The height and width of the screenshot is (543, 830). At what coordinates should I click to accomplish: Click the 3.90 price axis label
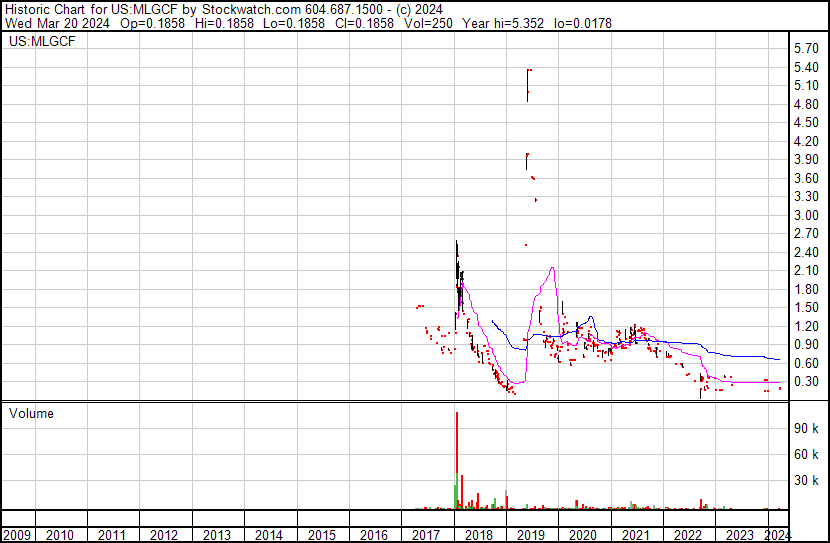[807, 160]
